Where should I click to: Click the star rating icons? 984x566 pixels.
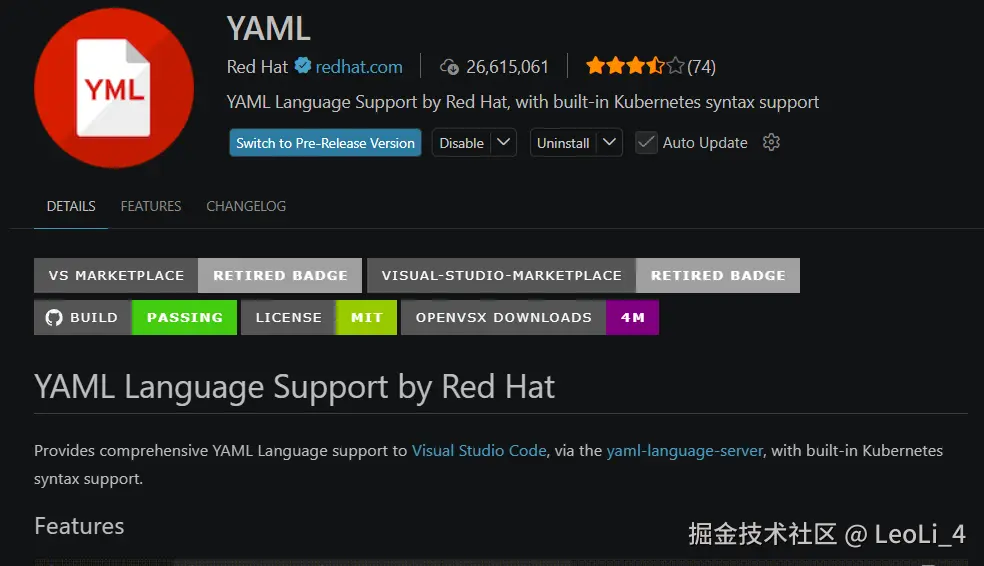coord(635,67)
